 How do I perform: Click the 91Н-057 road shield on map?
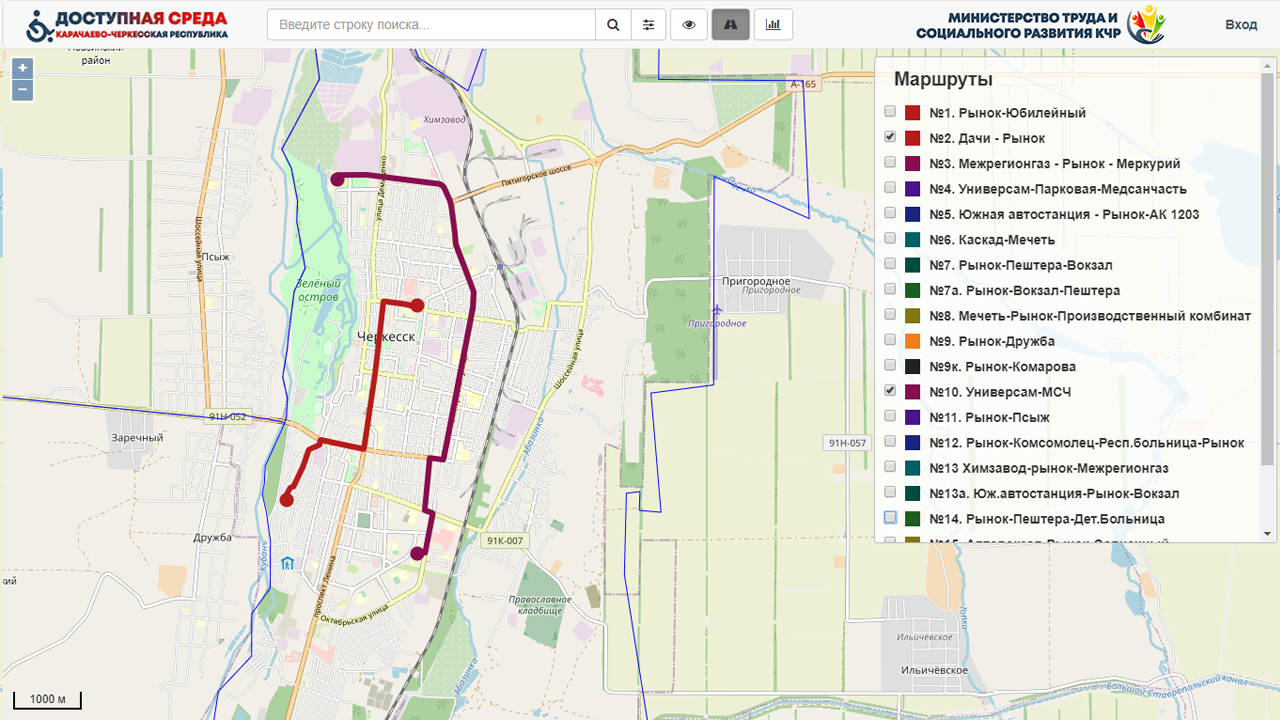pos(846,441)
